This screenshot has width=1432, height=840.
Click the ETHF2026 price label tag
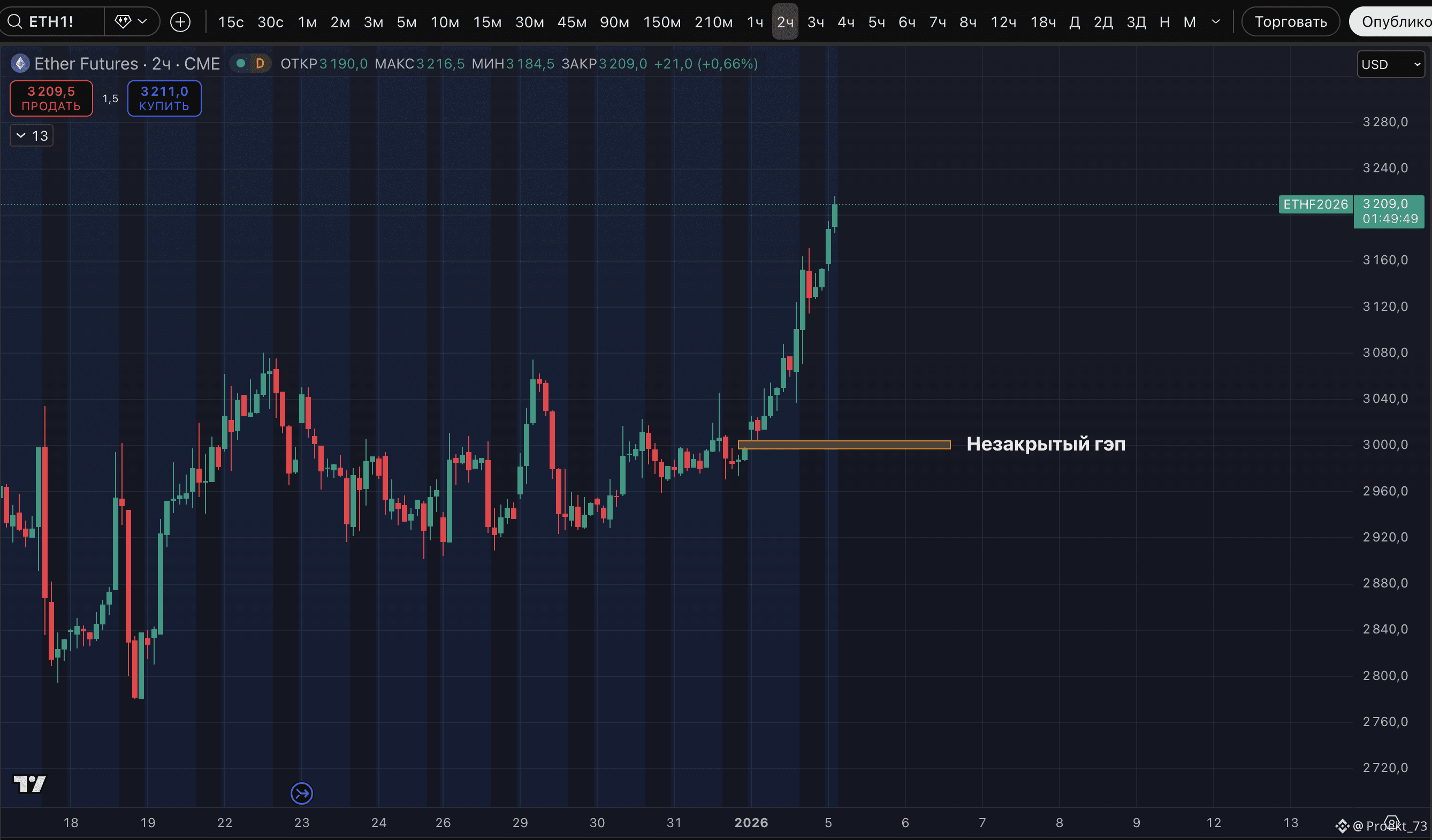tap(1315, 204)
